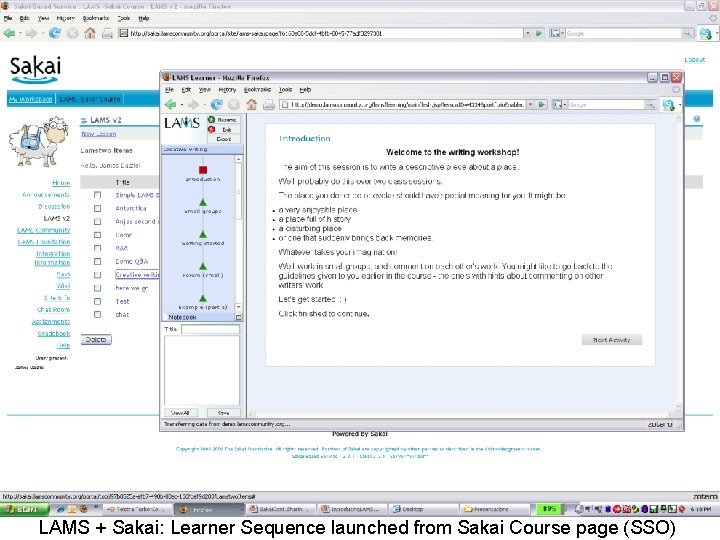The width and height of the screenshot is (720, 540).
Task: Check the Antarctica lesson checkbox
Action: pos(97,208)
